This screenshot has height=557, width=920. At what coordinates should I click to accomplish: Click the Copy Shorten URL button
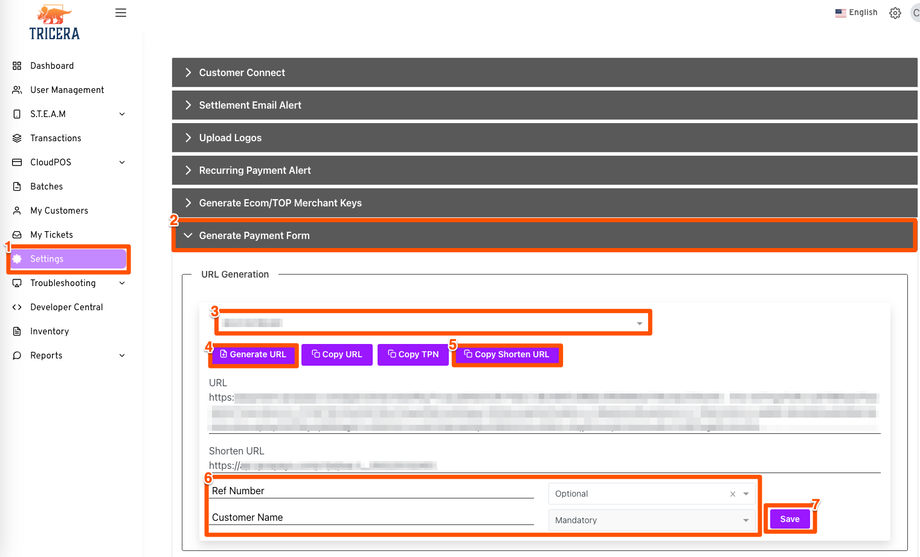pos(507,355)
